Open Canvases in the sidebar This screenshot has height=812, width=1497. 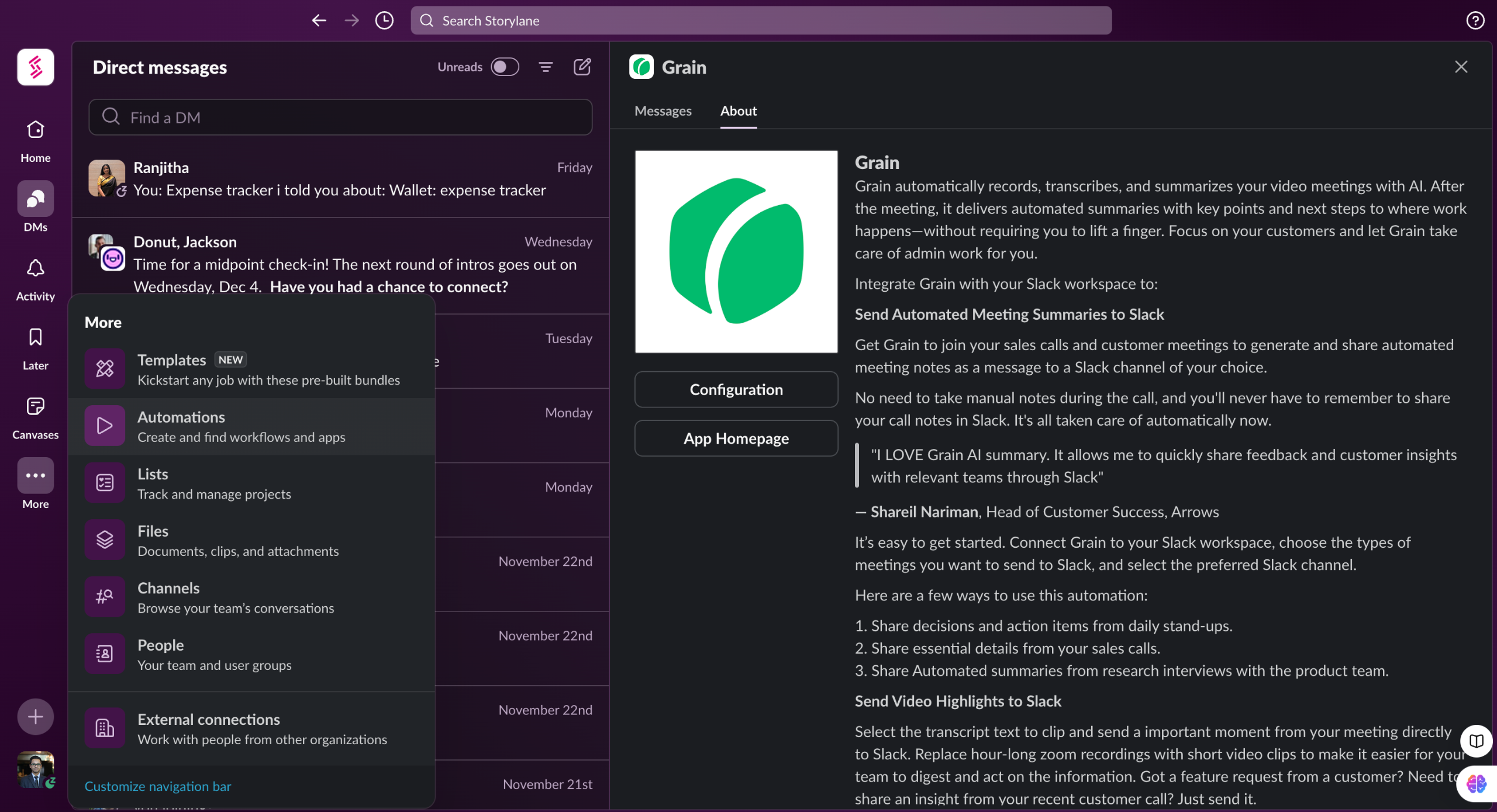35,406
